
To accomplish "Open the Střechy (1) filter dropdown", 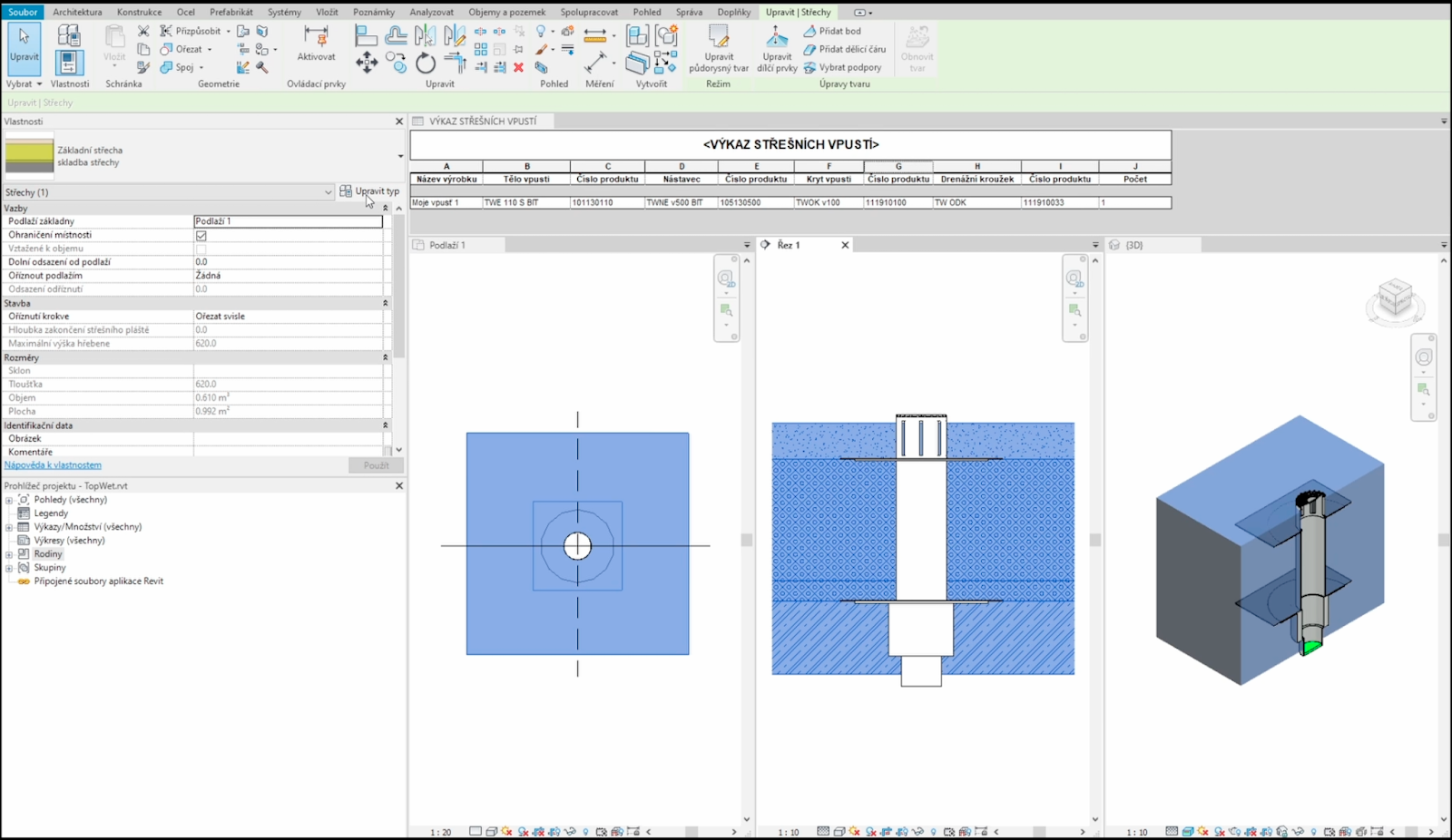I will [x=328, y=192].
